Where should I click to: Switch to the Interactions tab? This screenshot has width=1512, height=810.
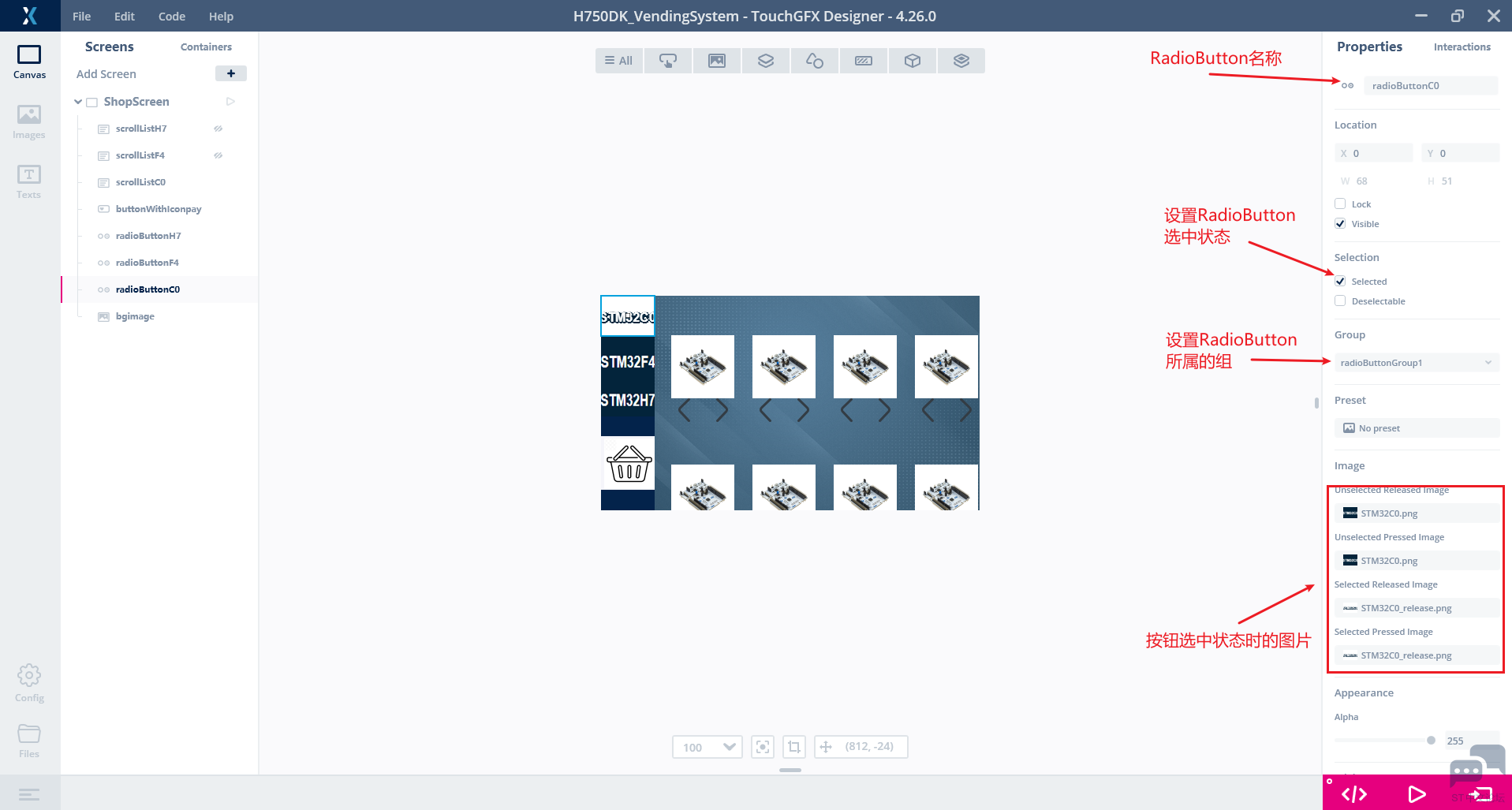click(1461, 47)
